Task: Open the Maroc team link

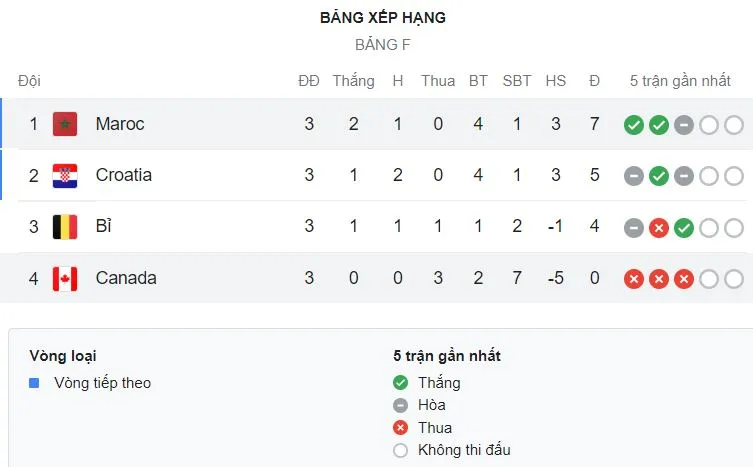Action: coord(120,124)
